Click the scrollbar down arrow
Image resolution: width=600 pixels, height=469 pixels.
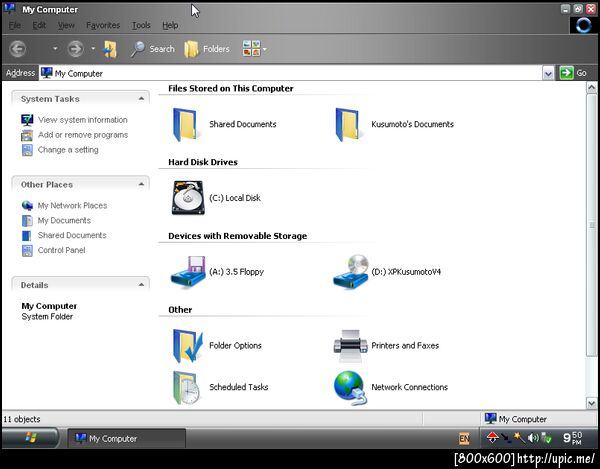click(591, 403)
